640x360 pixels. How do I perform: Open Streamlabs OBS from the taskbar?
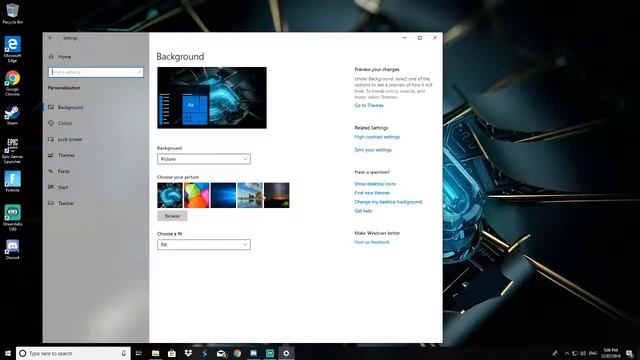point(270,353)
